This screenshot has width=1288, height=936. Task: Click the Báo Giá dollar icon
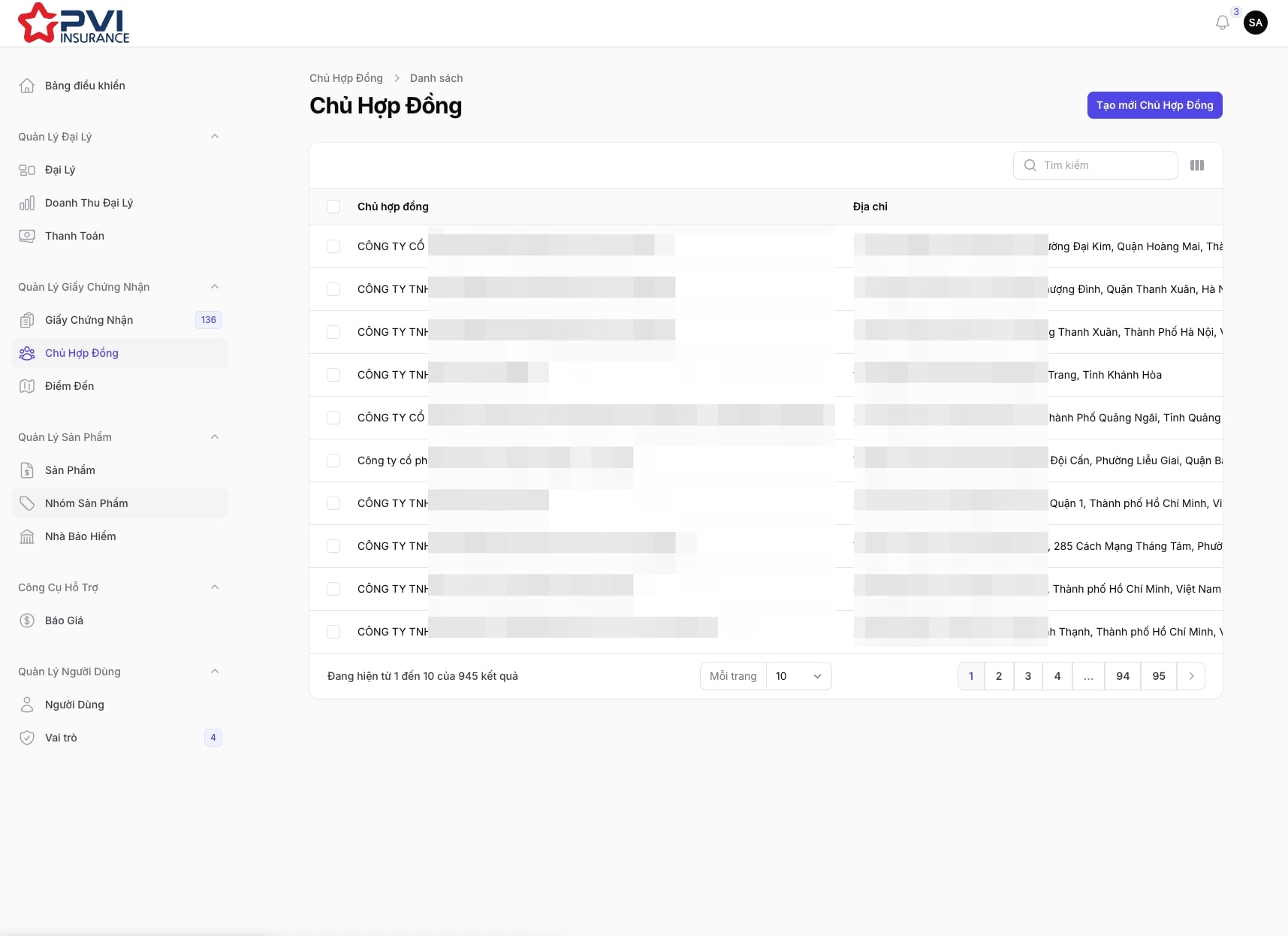(x=27, y=620)
